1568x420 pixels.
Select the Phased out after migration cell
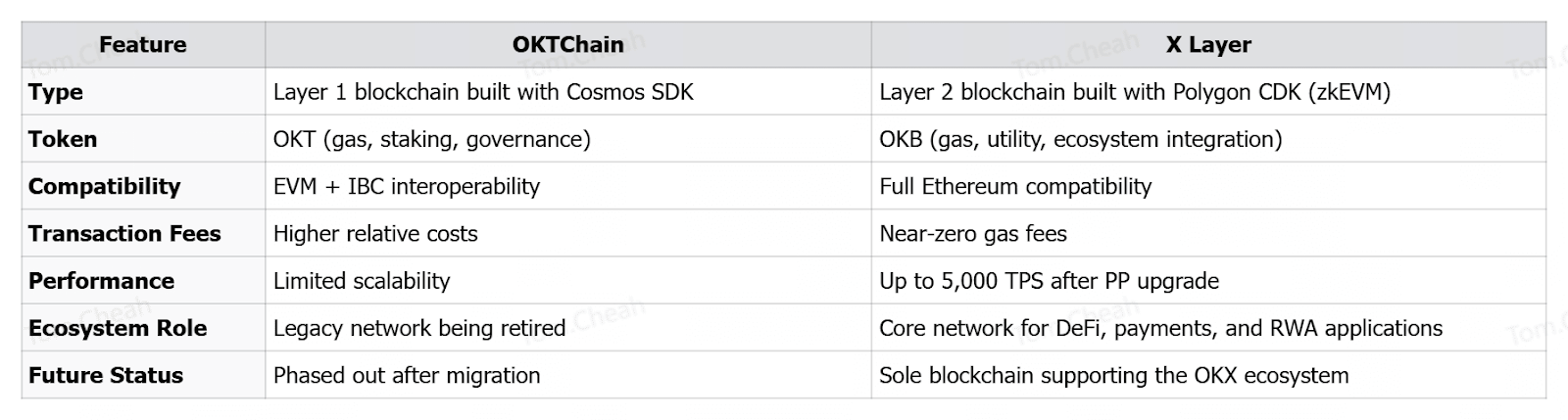tap(406, 375)
